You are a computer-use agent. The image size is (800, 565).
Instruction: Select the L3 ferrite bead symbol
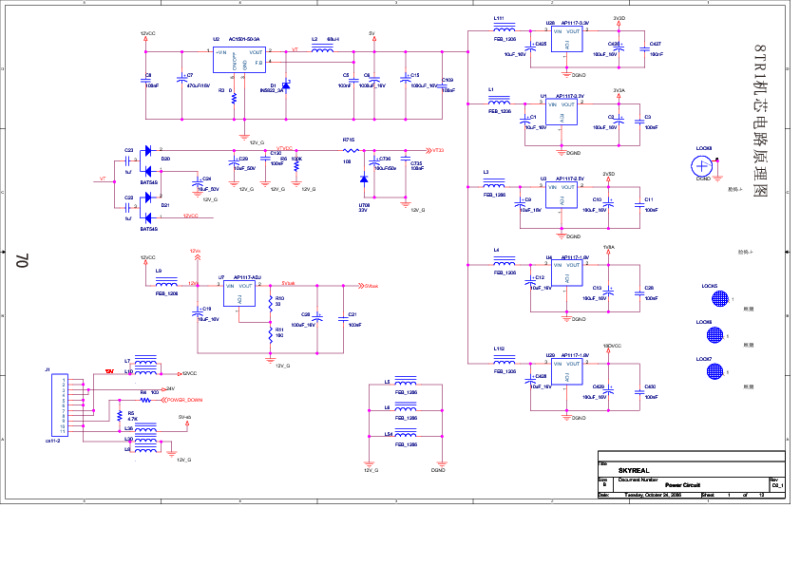494,183
